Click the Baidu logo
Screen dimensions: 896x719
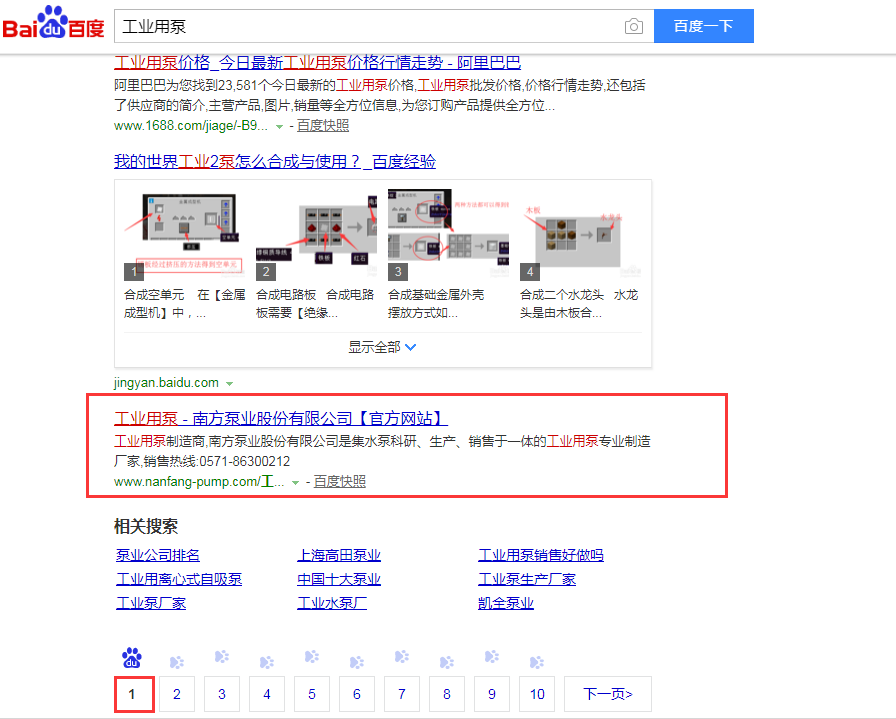[x=53, y=23]
